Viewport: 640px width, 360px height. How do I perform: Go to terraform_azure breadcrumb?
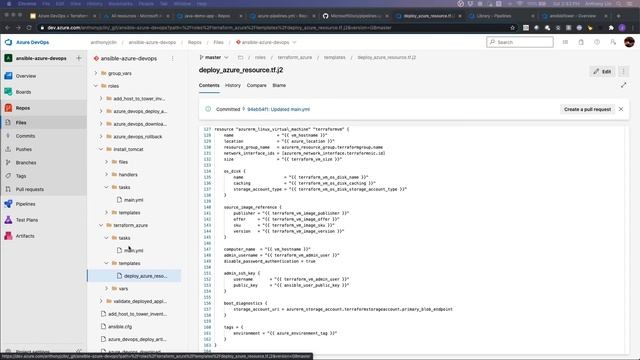[295, 58]
